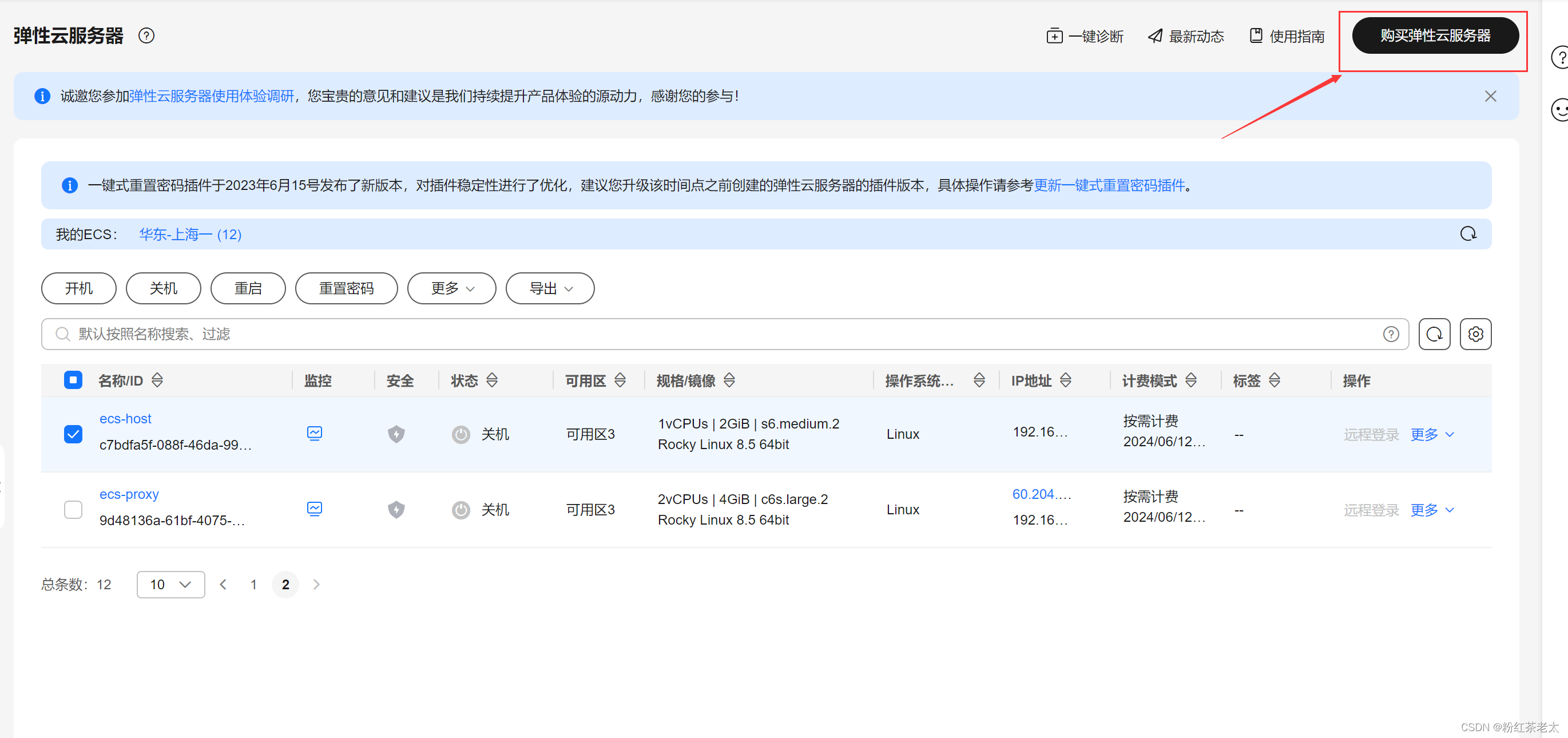Viewport: 1568px width, 738px height.
Task: Uncheck the ecs-host row checkbox
Action: [73, 434]
